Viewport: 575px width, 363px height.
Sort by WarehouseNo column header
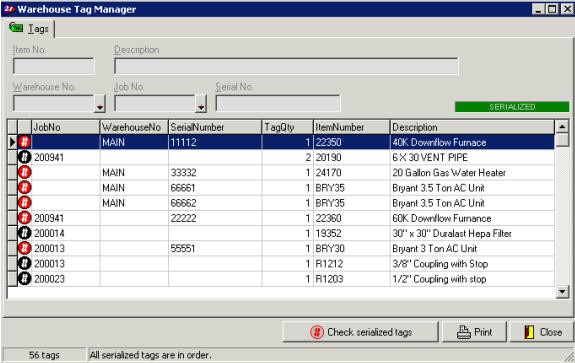134,127
